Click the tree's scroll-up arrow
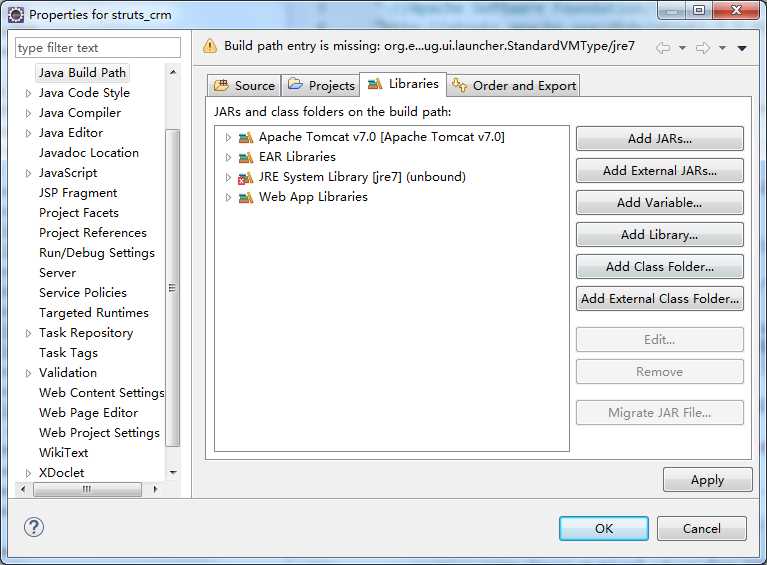The image size is (767, 565). (x=173, y=72)
